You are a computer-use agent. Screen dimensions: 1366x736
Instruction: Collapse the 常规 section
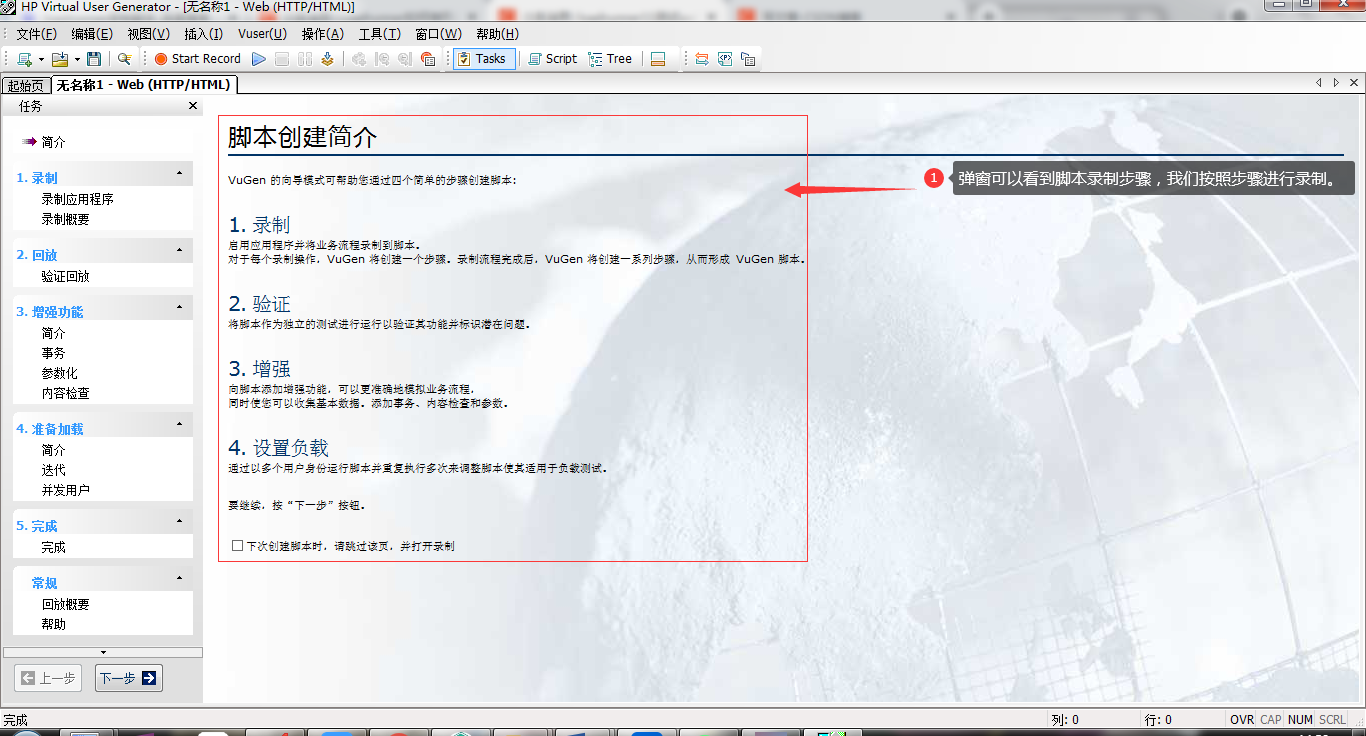(179, 579)
